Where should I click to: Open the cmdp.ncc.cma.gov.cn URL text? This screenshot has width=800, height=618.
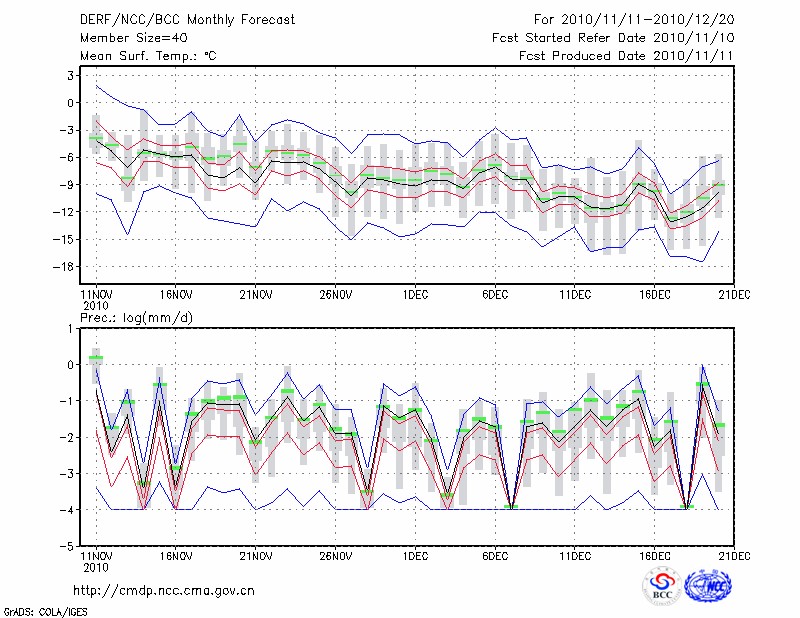164,590
